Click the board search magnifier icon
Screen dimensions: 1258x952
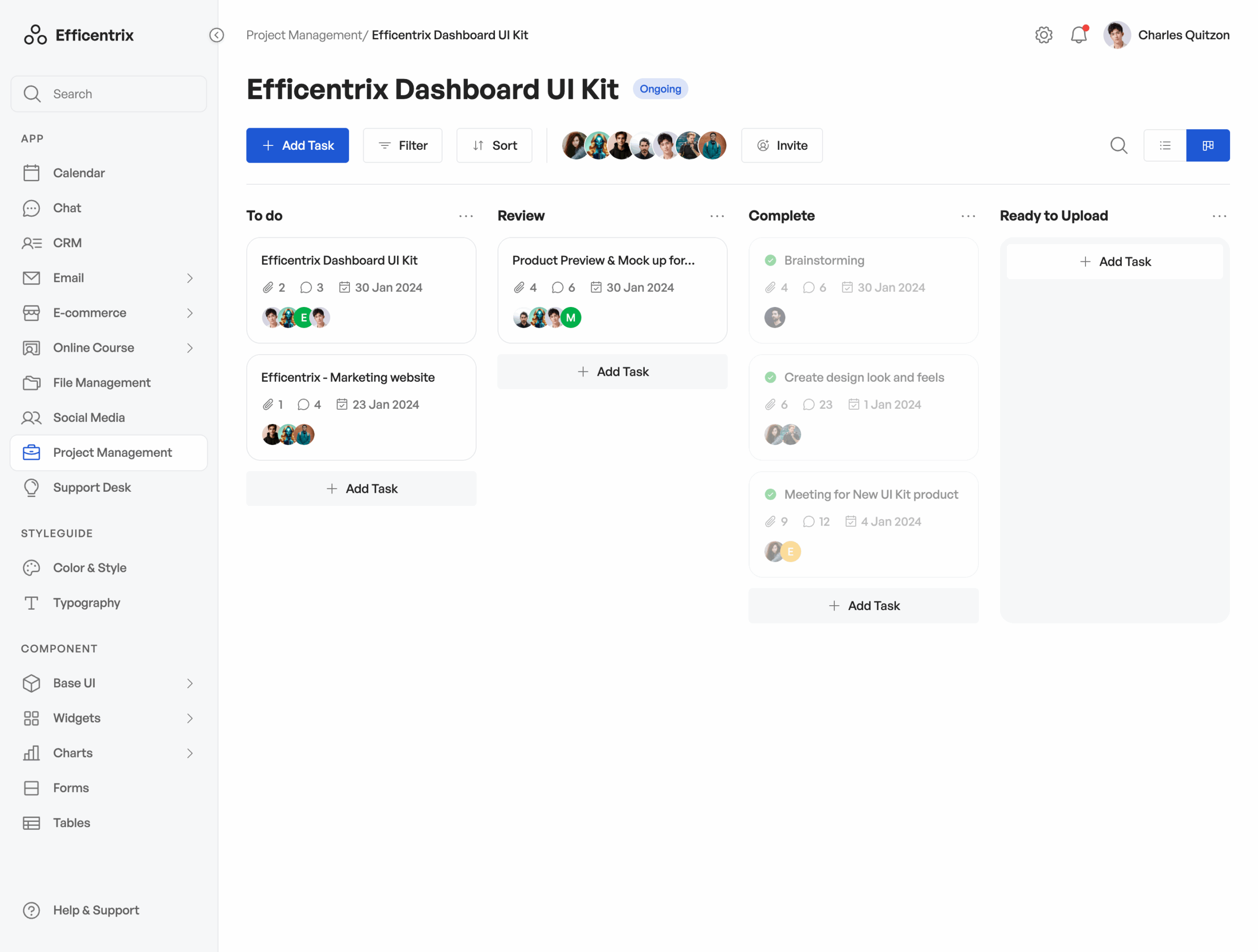1118,145
